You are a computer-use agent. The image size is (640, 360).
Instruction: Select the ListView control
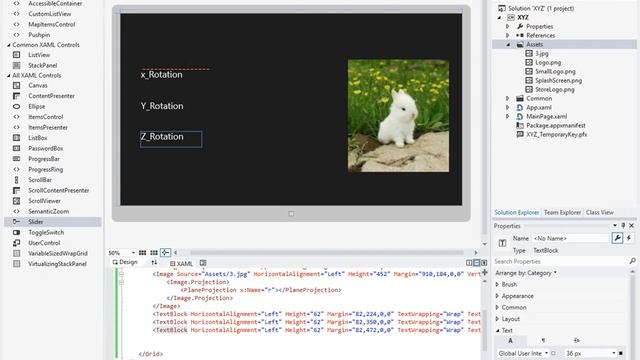point(39,55)
